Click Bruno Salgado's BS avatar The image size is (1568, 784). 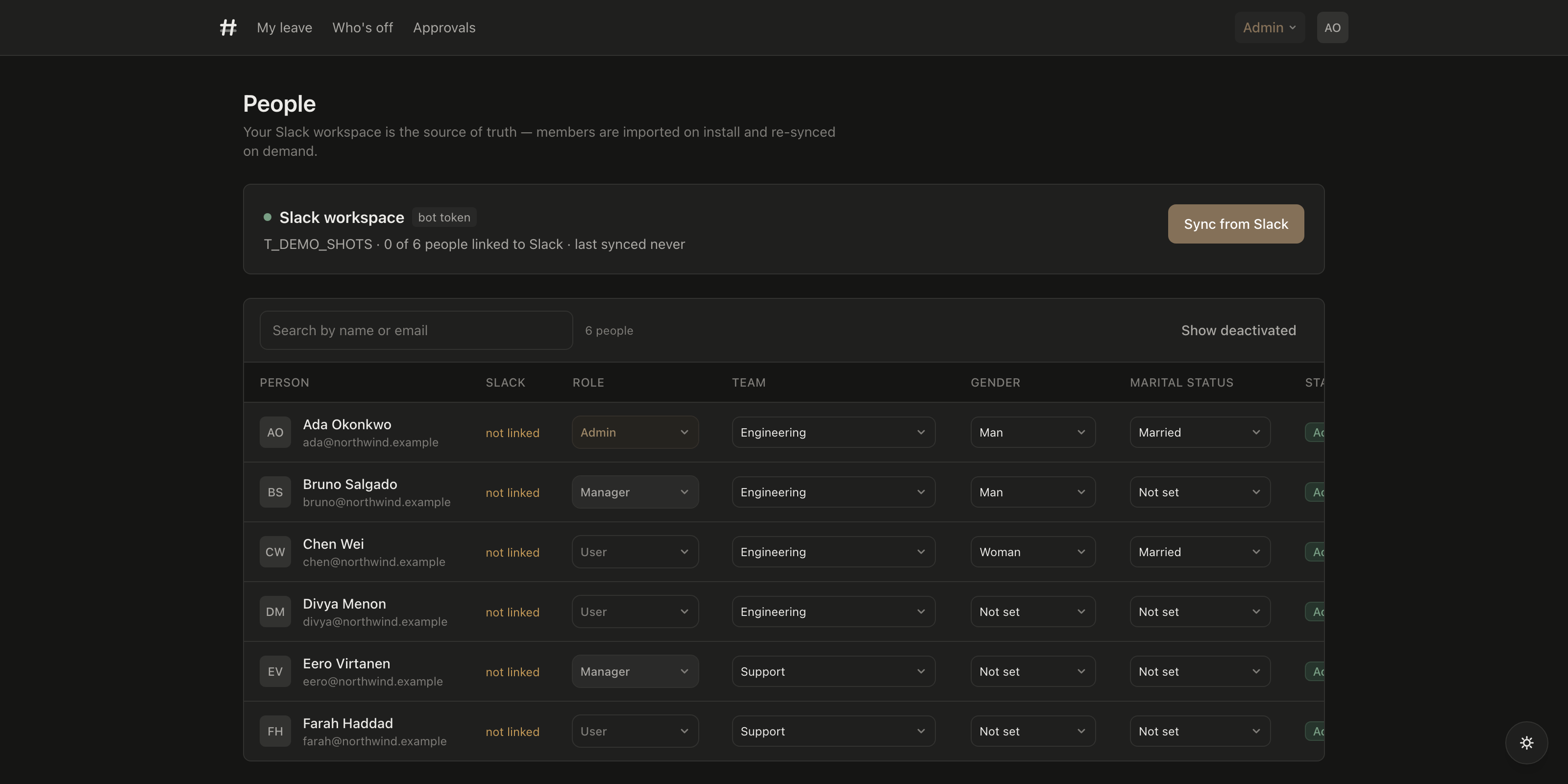[x=275, y=492]
